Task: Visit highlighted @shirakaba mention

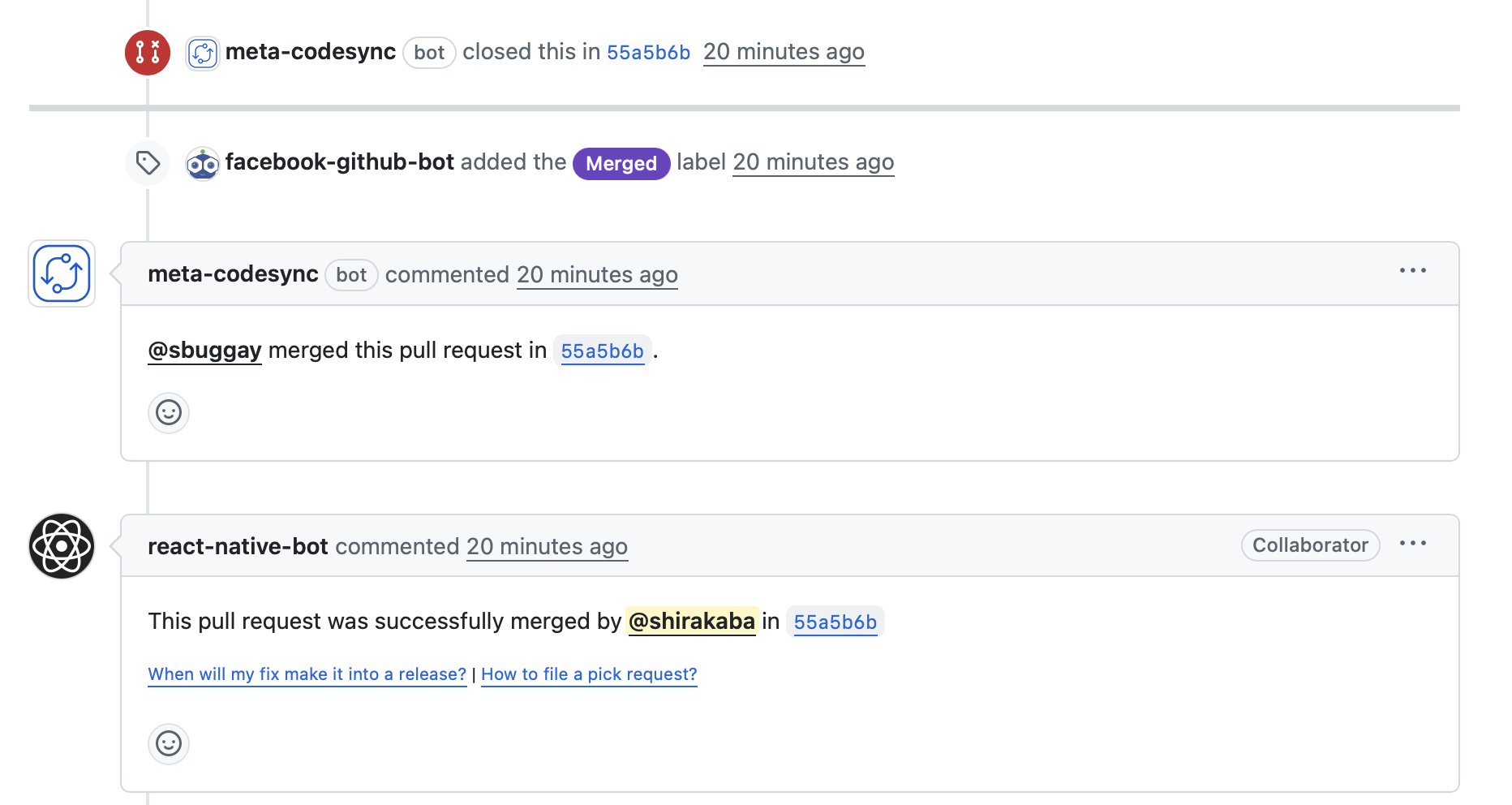Action: pyautogui.click(x=692, y=622)
